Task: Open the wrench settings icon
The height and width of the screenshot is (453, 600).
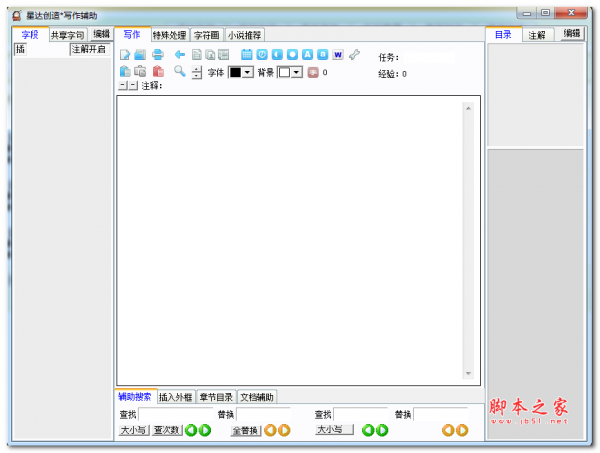Action: [x=355, y=55]
